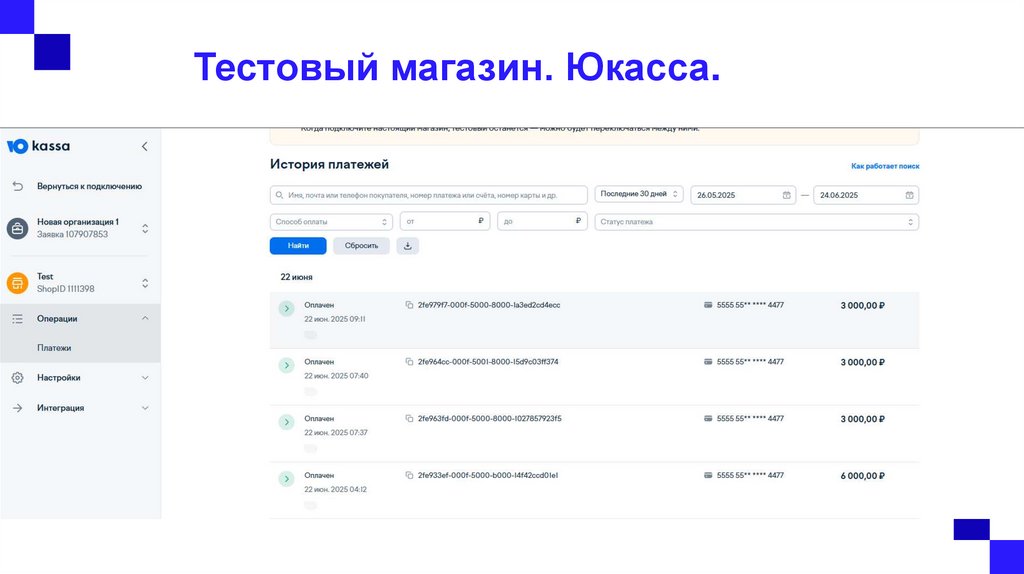
Task: Click the Настройки gear icon
Action: 18,377
